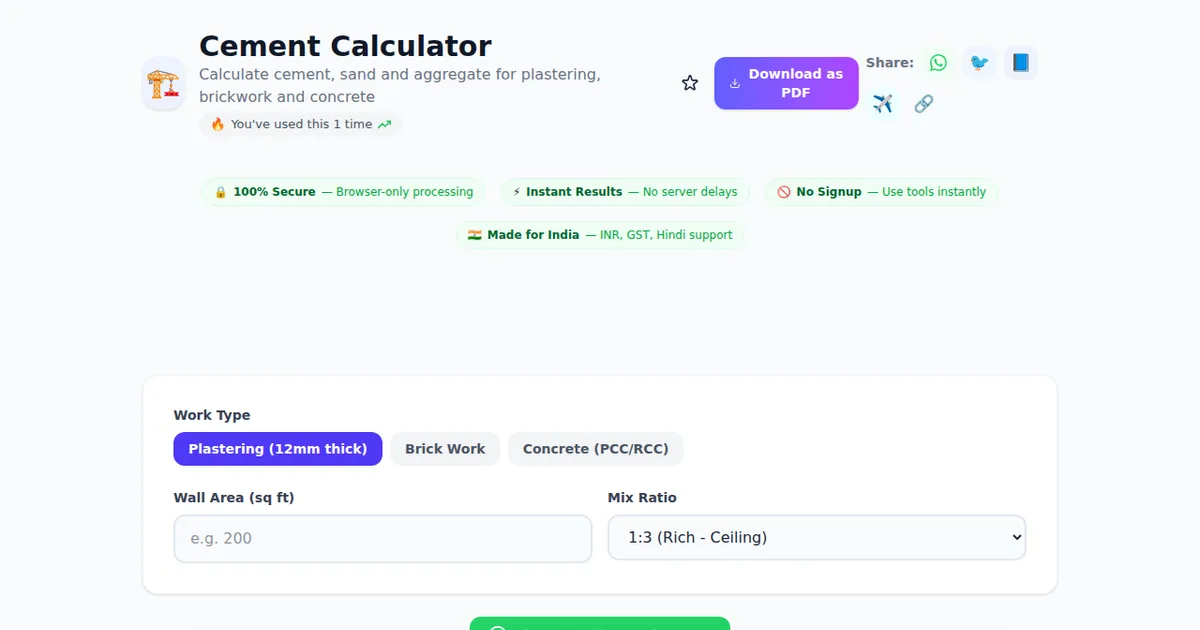The width and height of the screenshot is (1200, 630).
Task: Choose Concrete (PCC/RCC) work type
Action: [596, 449]
